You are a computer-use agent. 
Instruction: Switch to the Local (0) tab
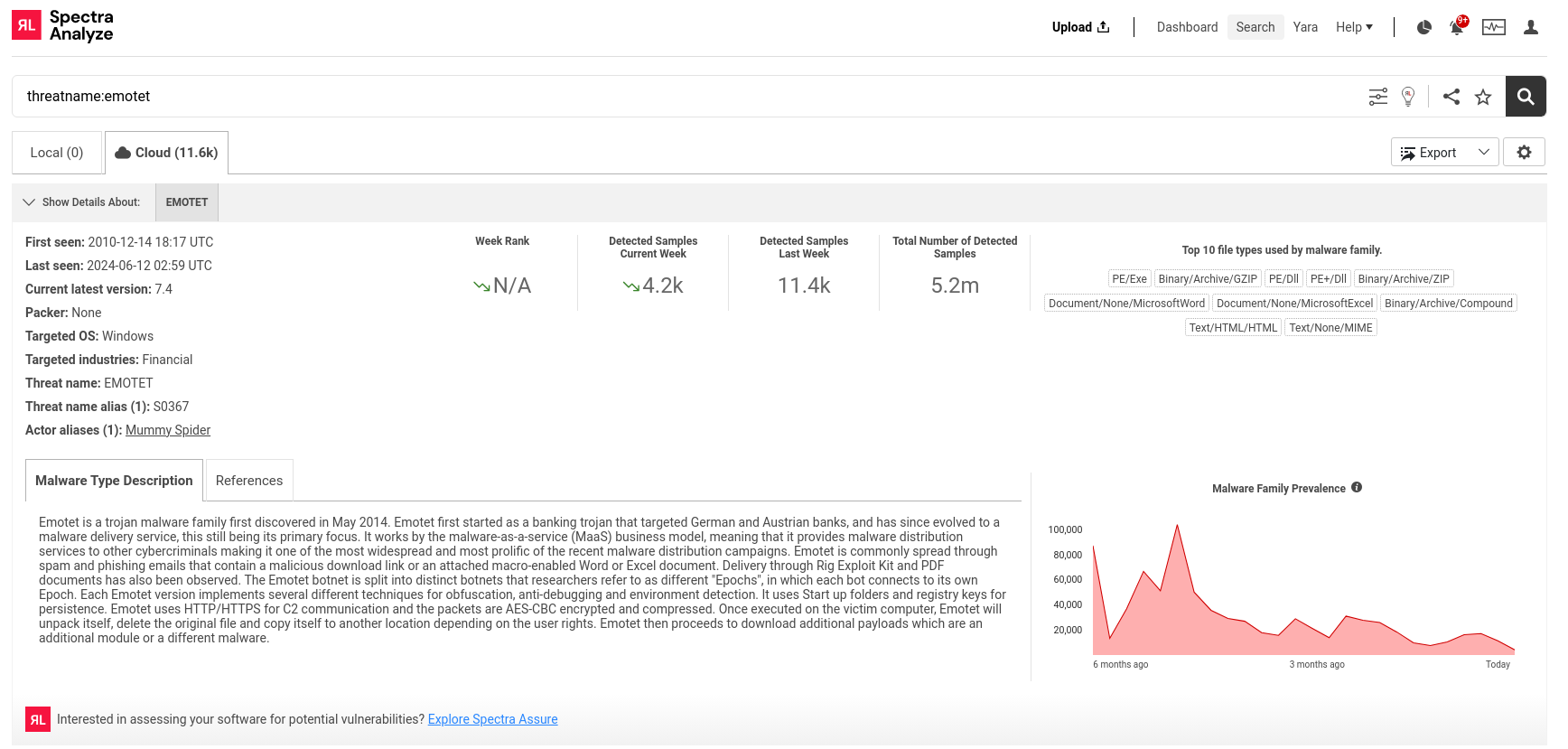point(57,153)
